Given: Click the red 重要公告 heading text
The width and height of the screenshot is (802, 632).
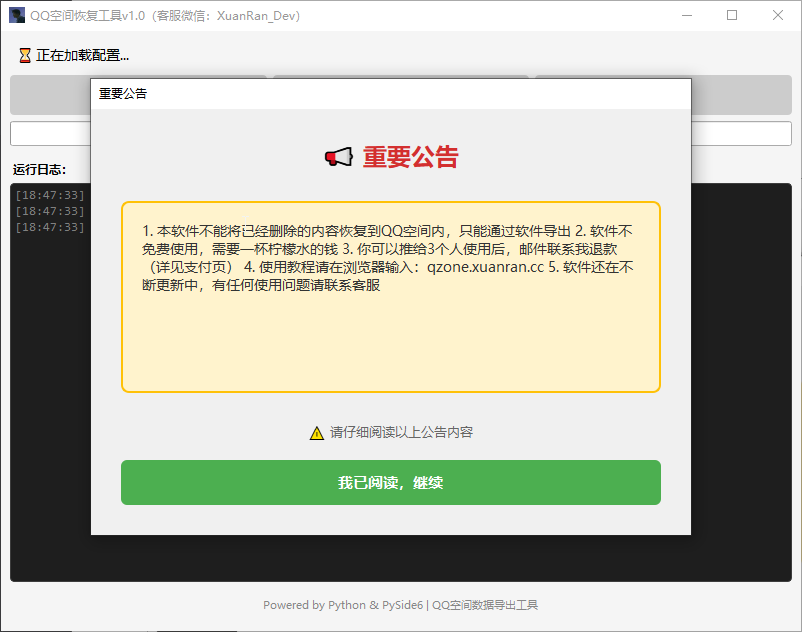Looking at the screenshot, I should pos(410,157).
